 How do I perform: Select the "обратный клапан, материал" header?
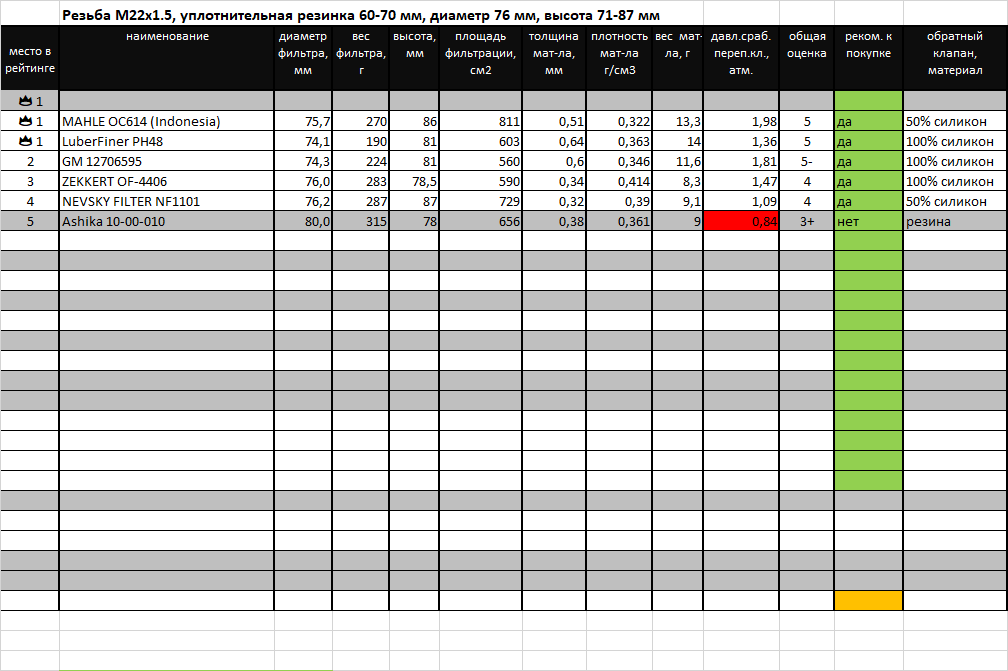[955, 59]
